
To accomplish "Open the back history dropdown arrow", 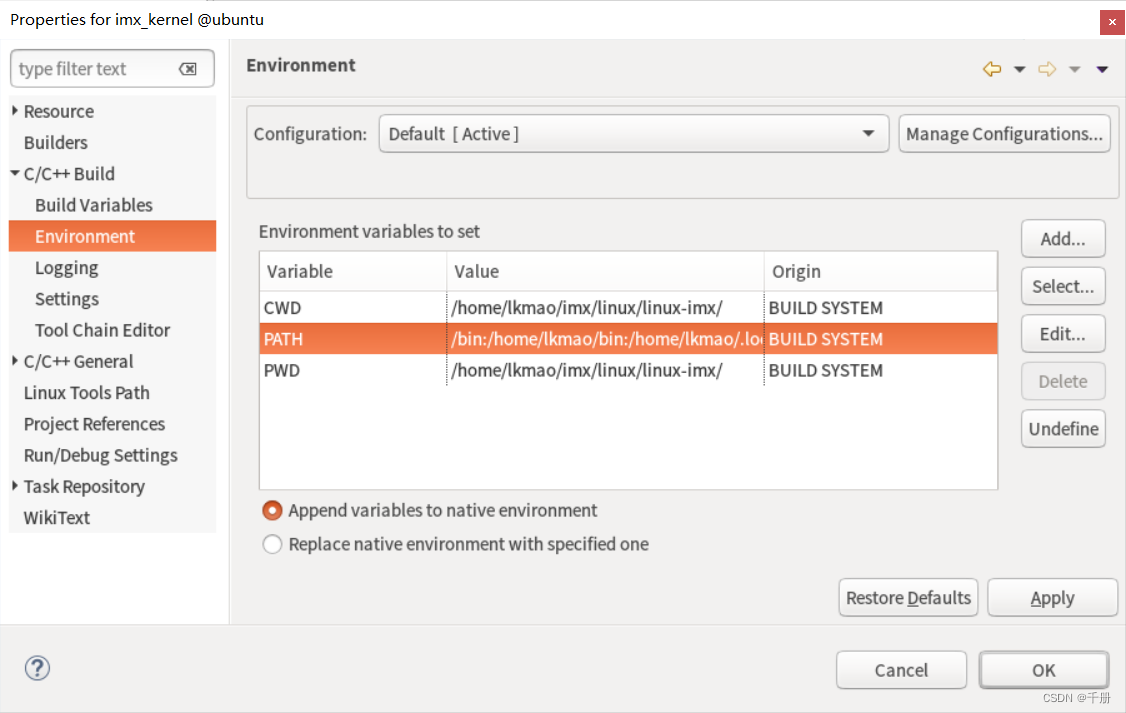I will click(x=1019, y=69).
